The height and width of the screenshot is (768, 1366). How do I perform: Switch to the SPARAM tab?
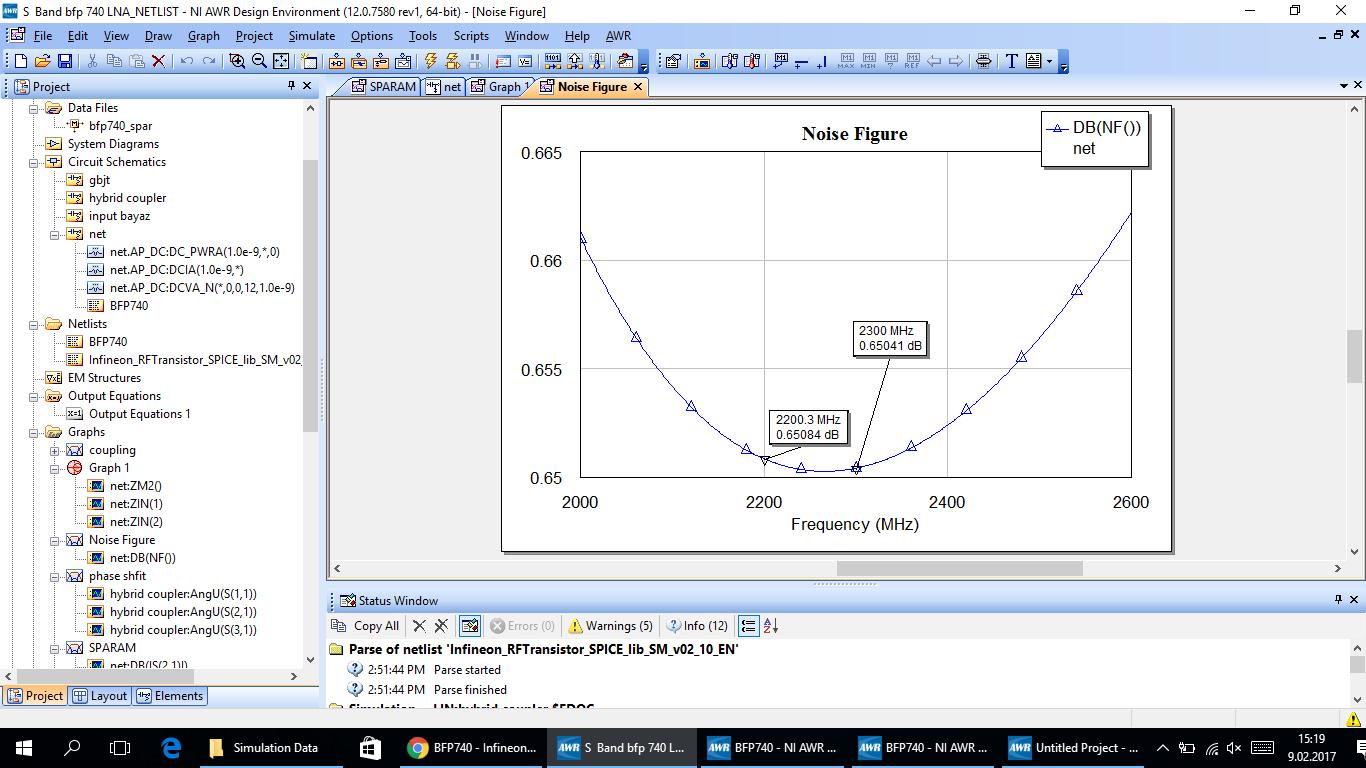[x=384, y=87]
